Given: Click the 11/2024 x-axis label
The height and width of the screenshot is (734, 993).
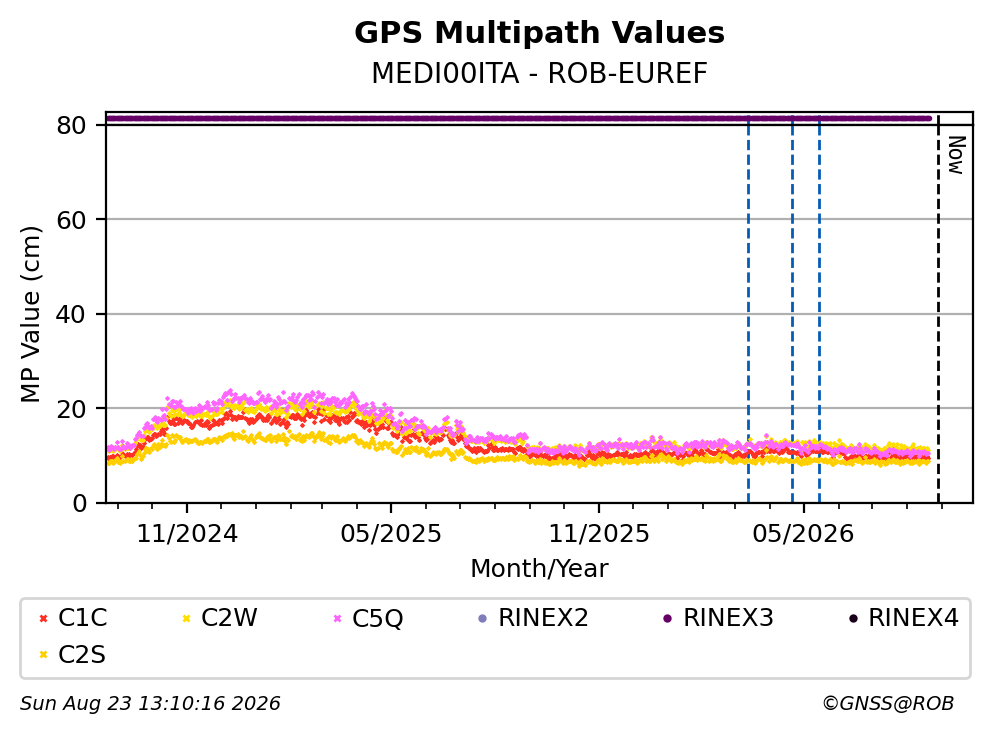Looking at the screenshot, I should tap(187, 534).
